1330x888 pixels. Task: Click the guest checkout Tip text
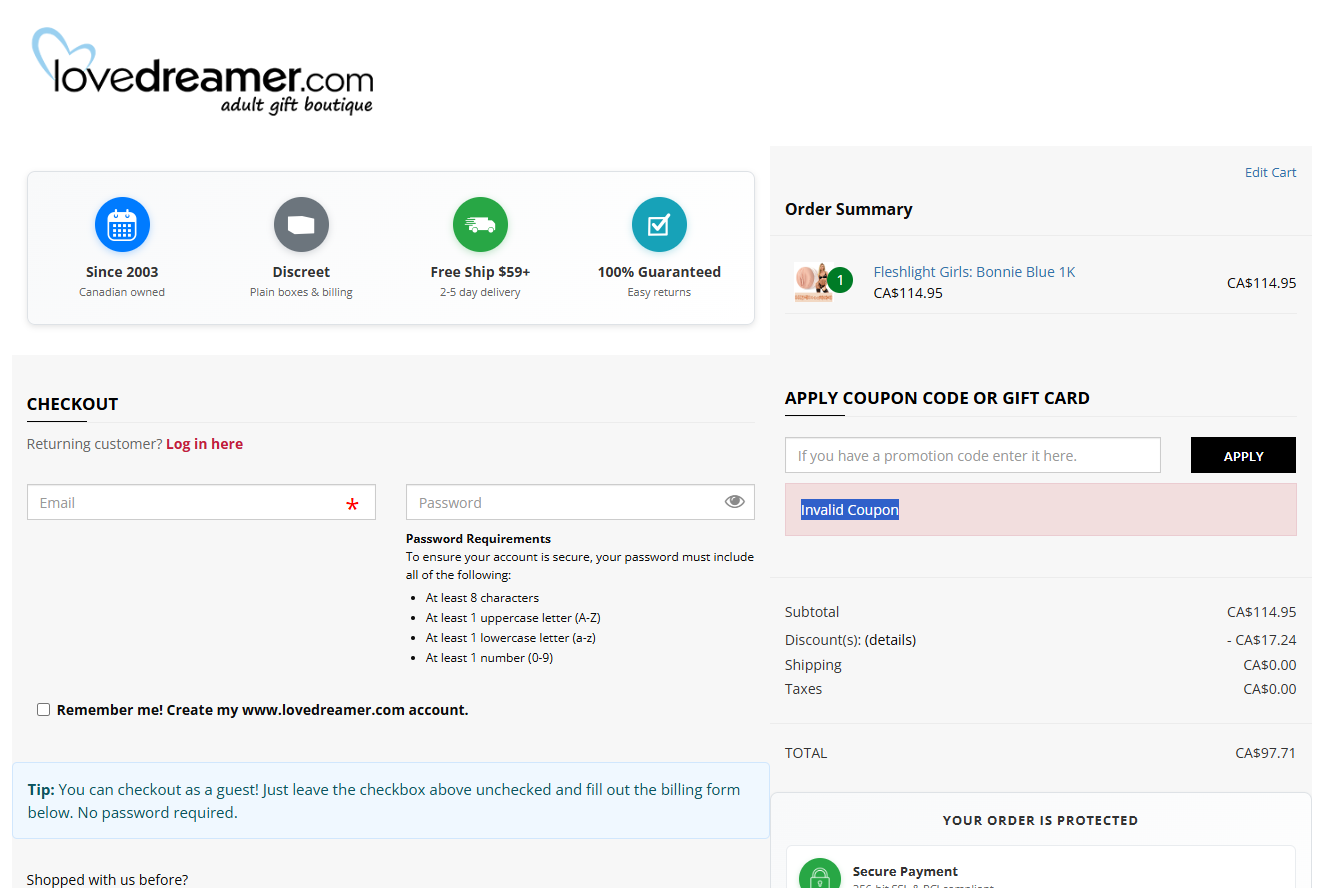(385, 801)
